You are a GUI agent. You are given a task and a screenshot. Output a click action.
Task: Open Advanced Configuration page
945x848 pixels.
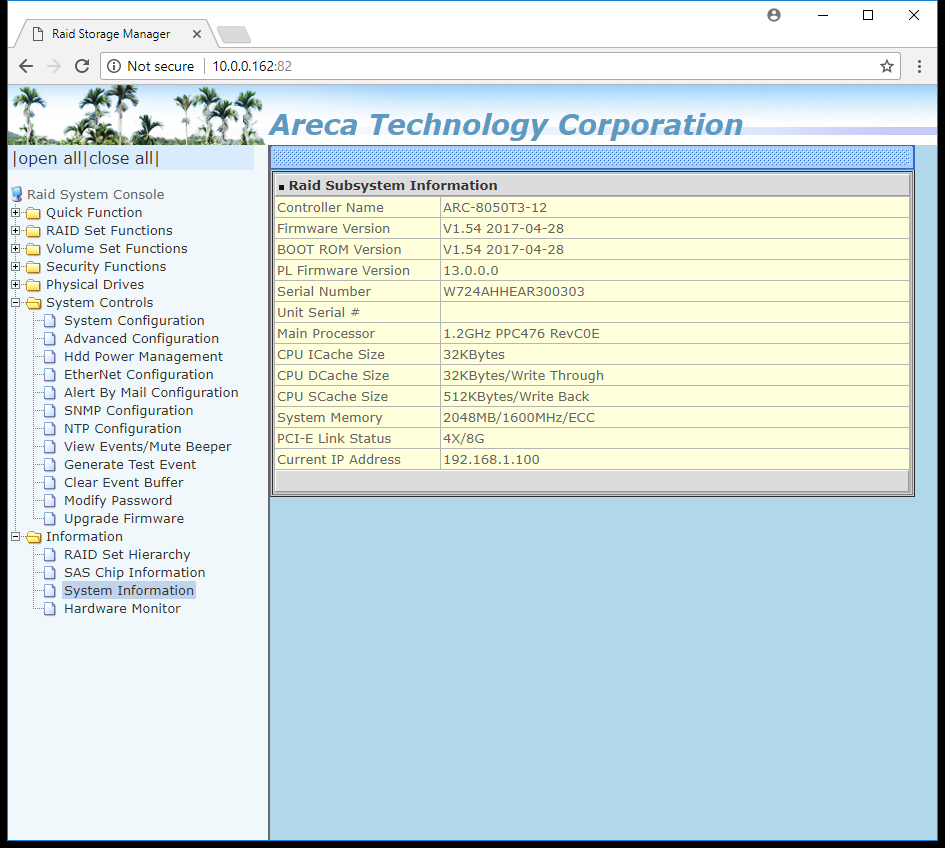tap(141, 339)
